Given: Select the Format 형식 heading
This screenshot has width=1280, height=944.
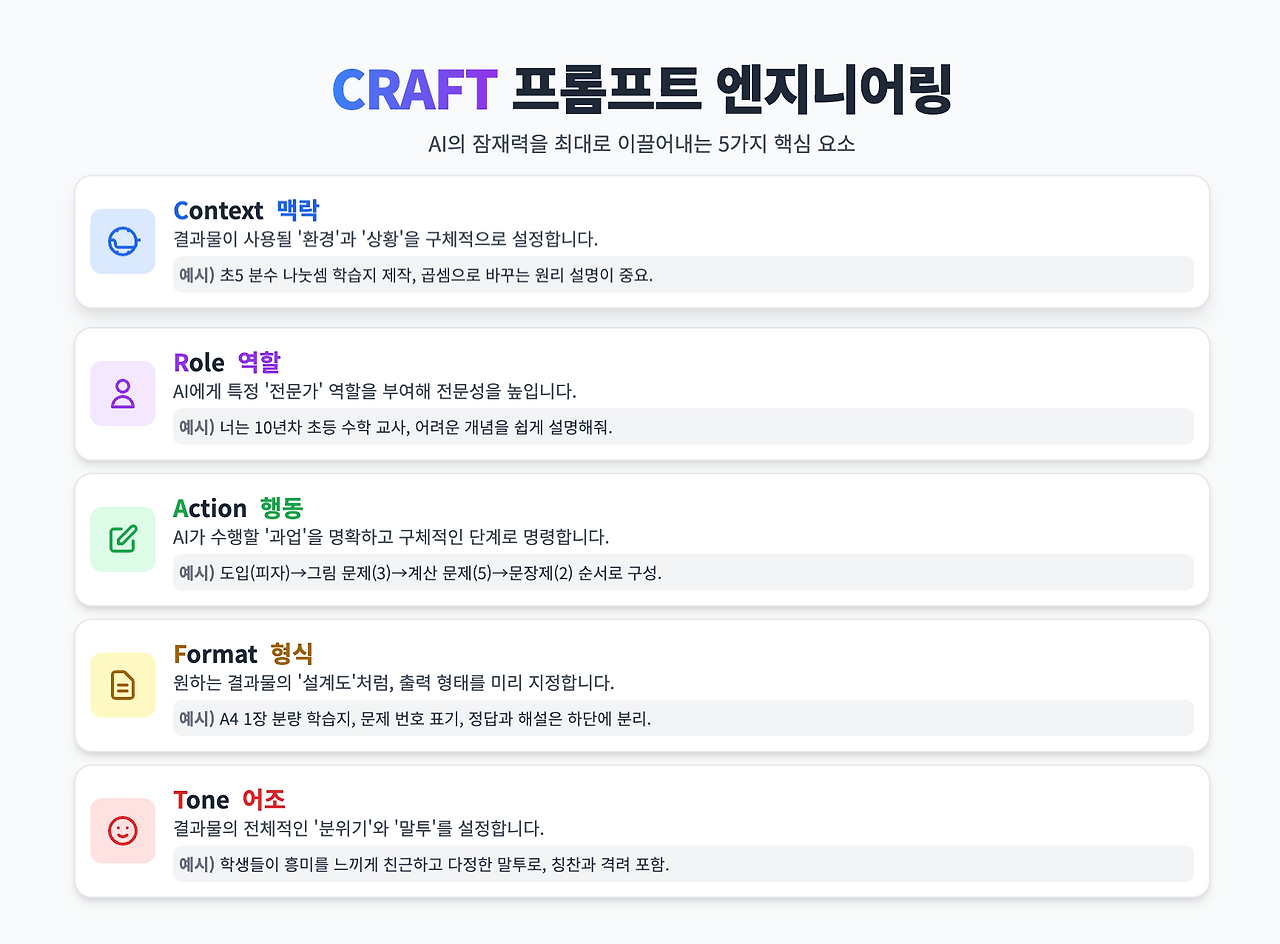Looking at the screenshot, I should coord(243,654).
